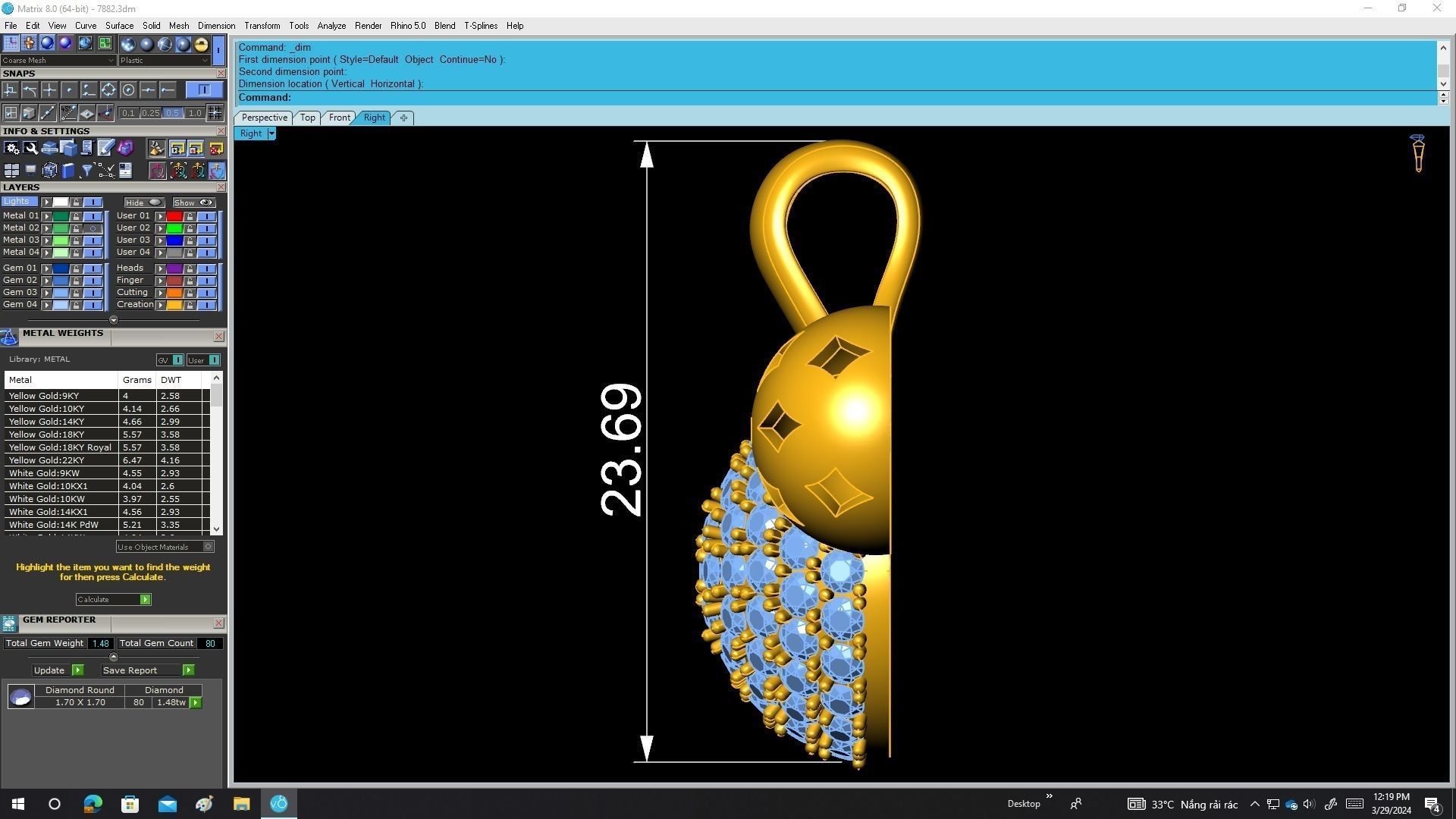Image resolution: width=1456 pixels, height=819 pixels.
Task: Expand the Metal 03 layer arrow
Action: [46, 240]
